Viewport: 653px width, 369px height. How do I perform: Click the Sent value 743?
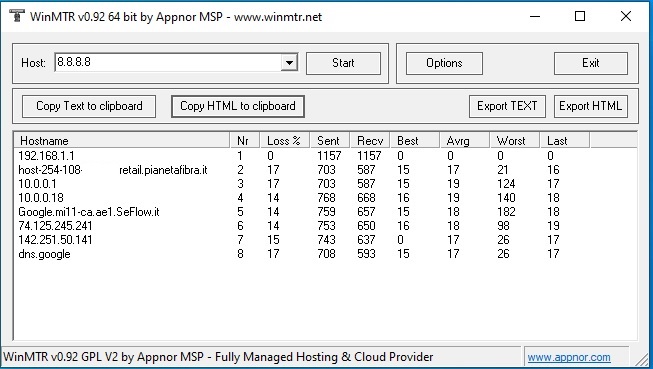326,240
